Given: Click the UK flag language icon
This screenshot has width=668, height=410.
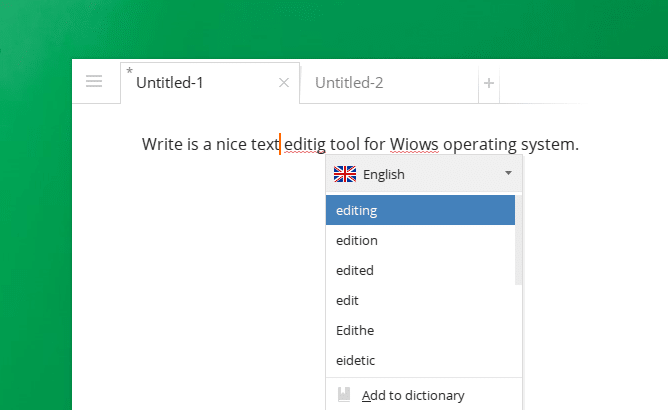Looking at the screenshot, I should (345, 174).
